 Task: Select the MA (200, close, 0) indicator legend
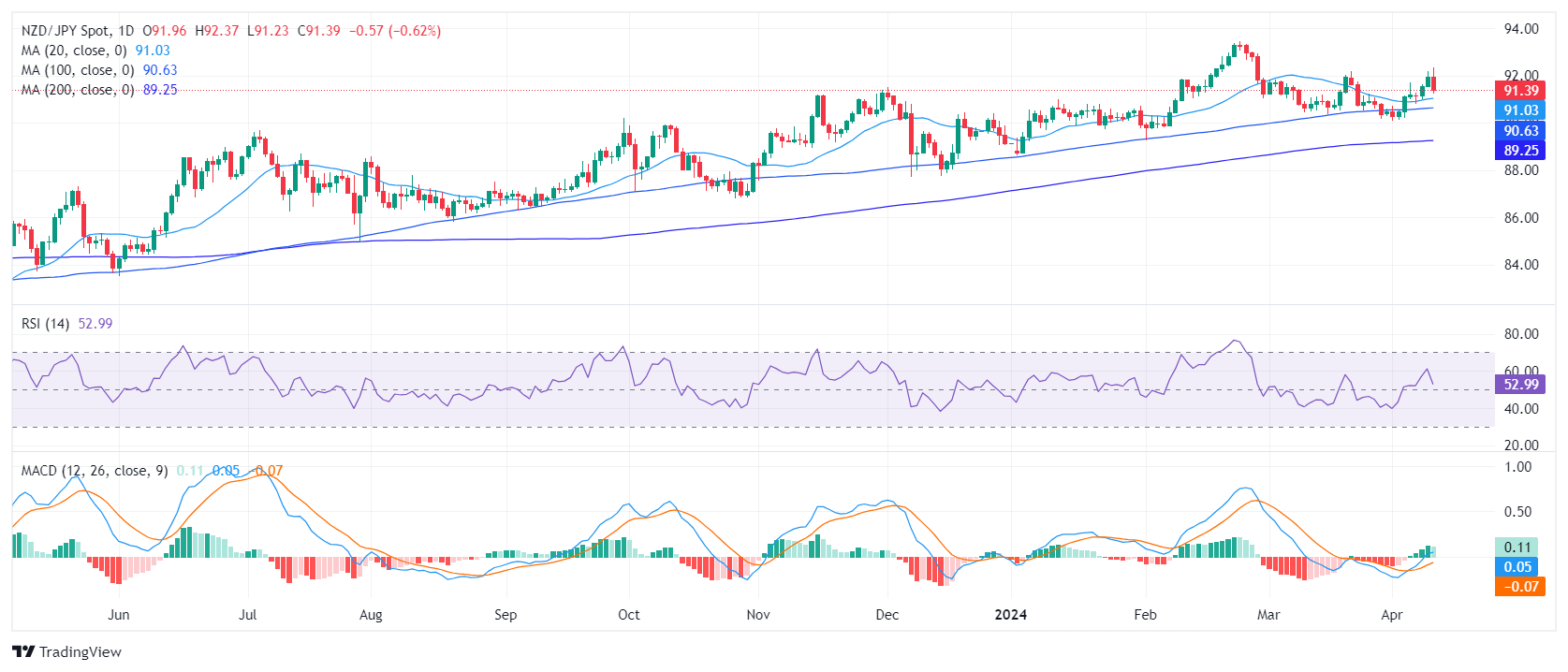pos(78,90)
